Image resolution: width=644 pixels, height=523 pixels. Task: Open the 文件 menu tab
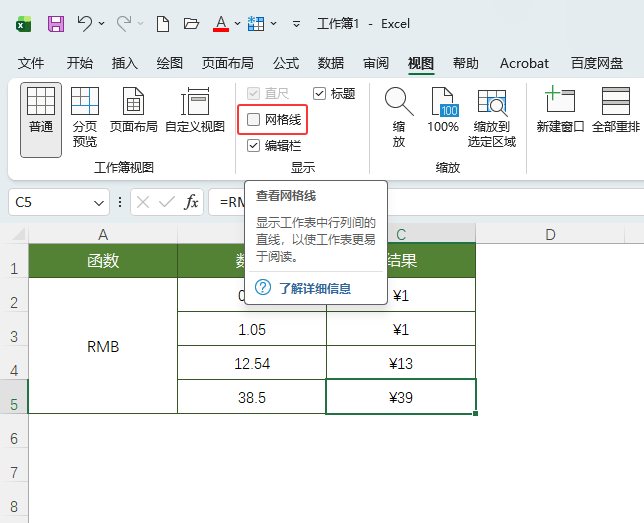31,63
